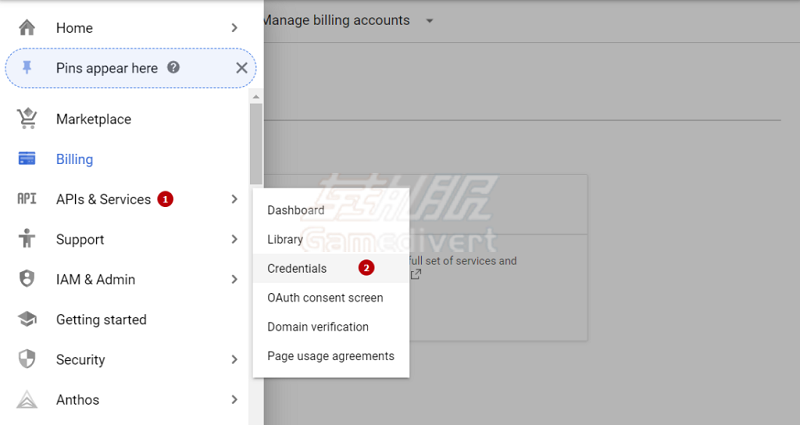Click the Support person icon
The image size is (800, 425).
[27, 238]
